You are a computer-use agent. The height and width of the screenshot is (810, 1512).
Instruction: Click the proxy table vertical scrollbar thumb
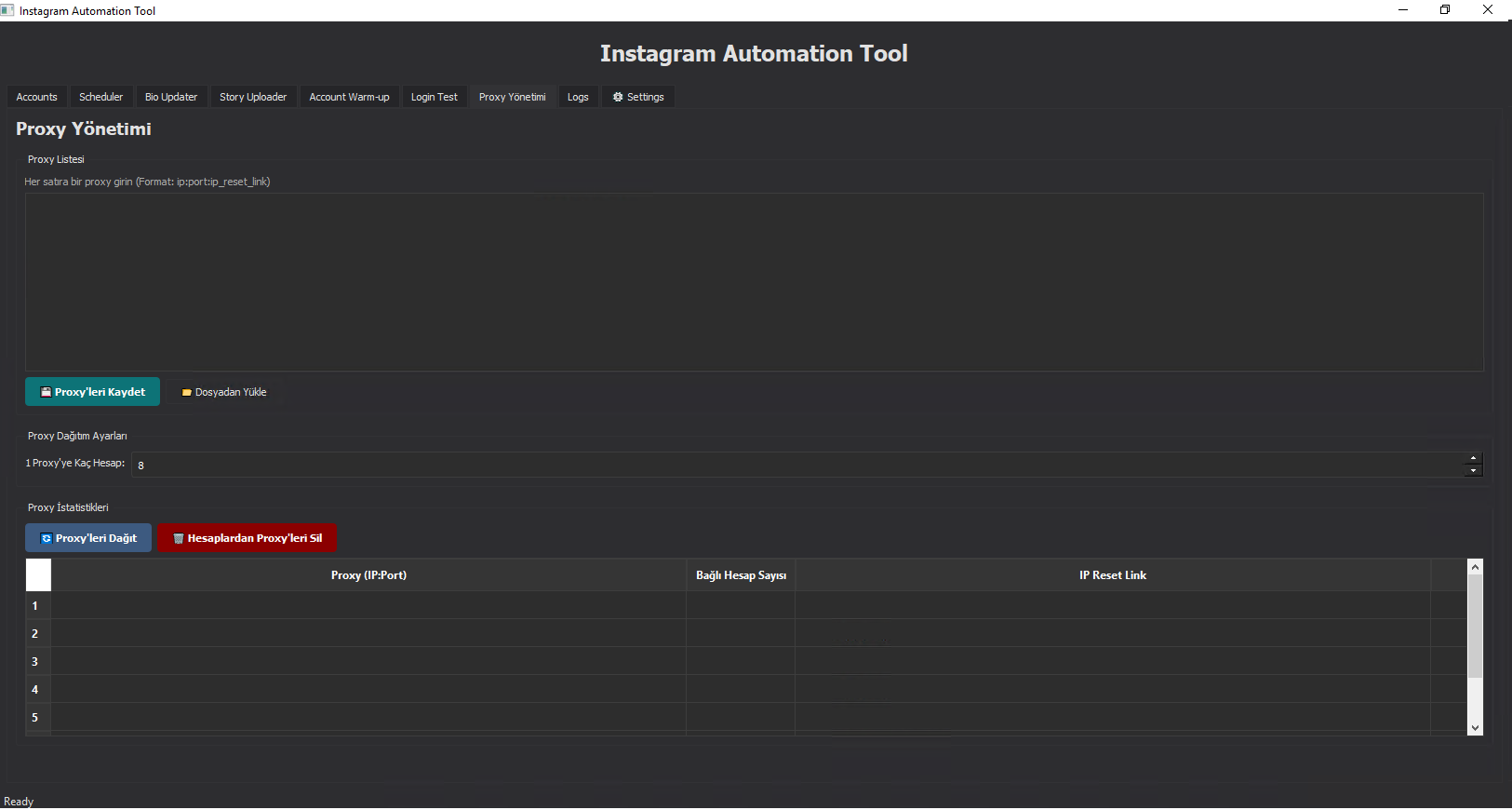tap(1475, 626)
